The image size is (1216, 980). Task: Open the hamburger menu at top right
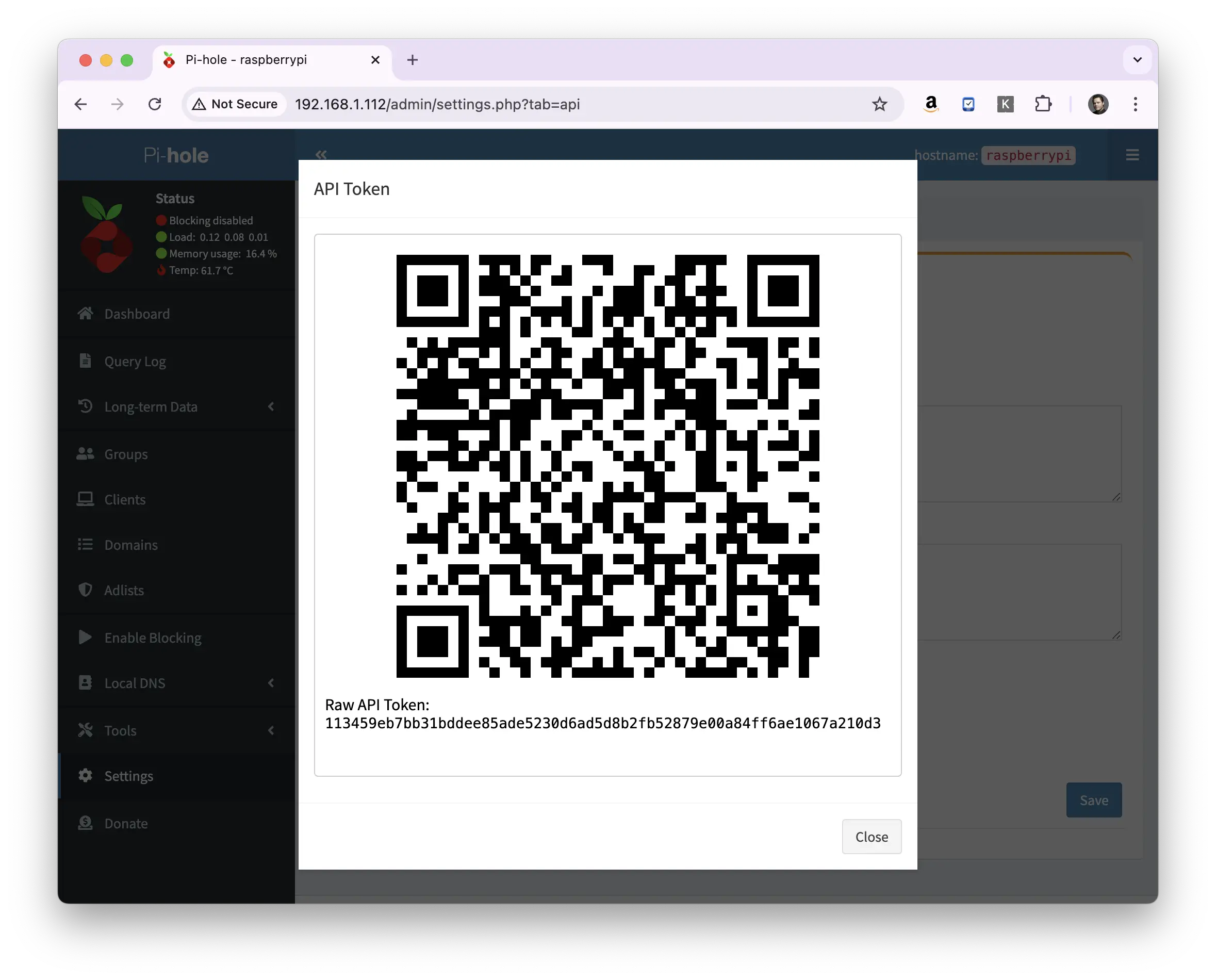point(1132,155)
